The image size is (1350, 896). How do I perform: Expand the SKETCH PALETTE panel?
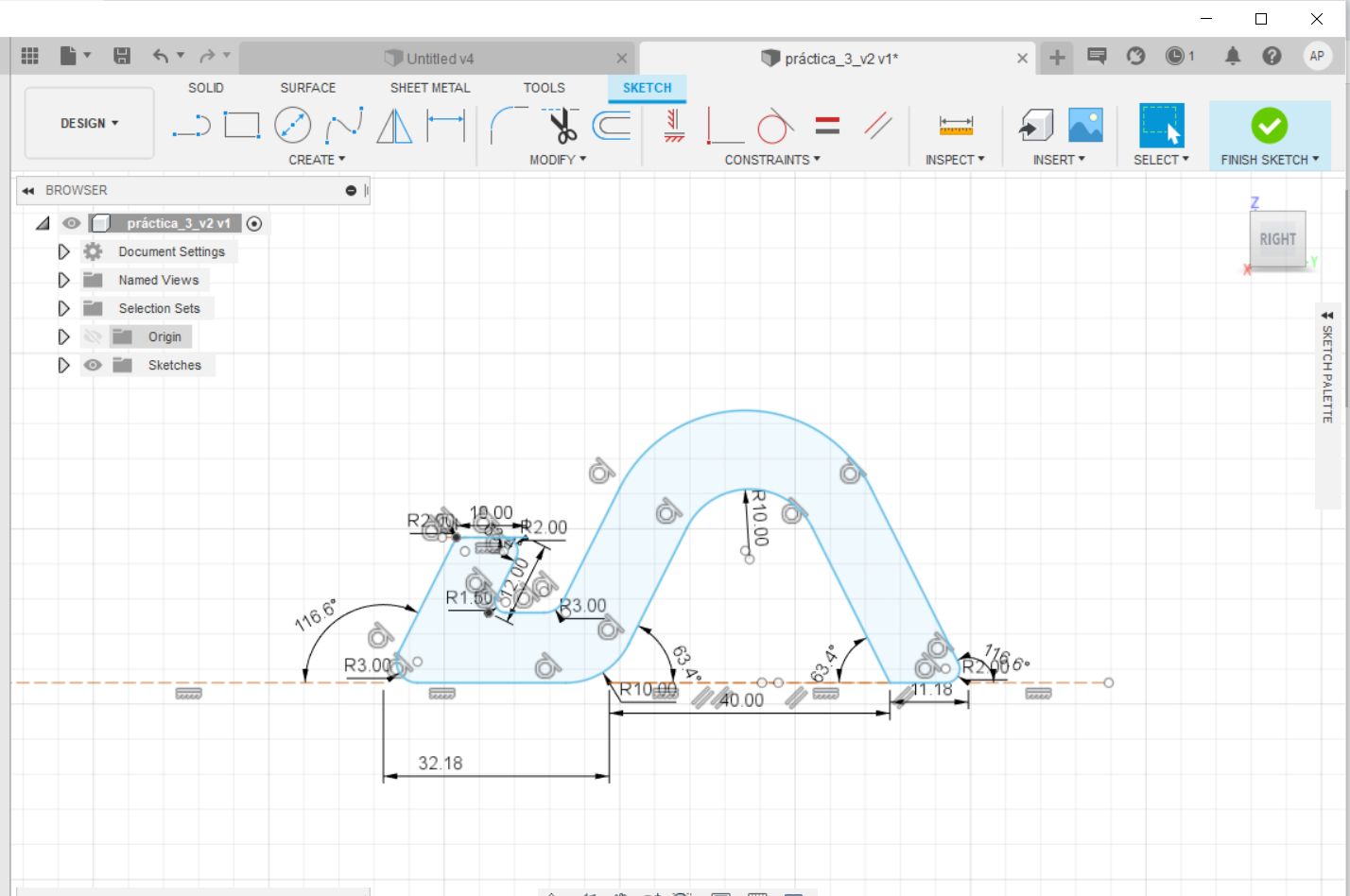click(1327, 315)
